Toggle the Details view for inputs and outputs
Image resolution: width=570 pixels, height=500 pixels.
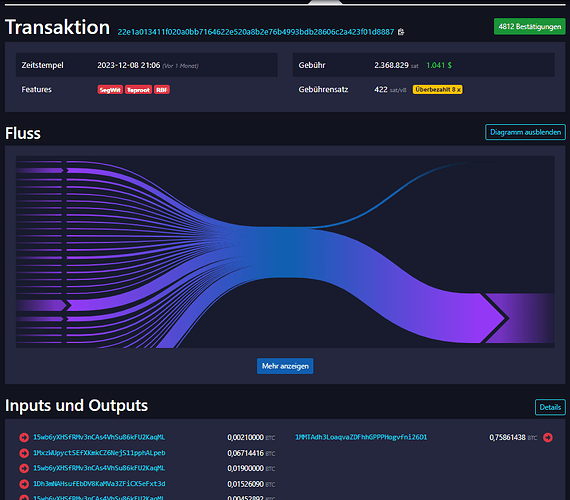point(550,407)
